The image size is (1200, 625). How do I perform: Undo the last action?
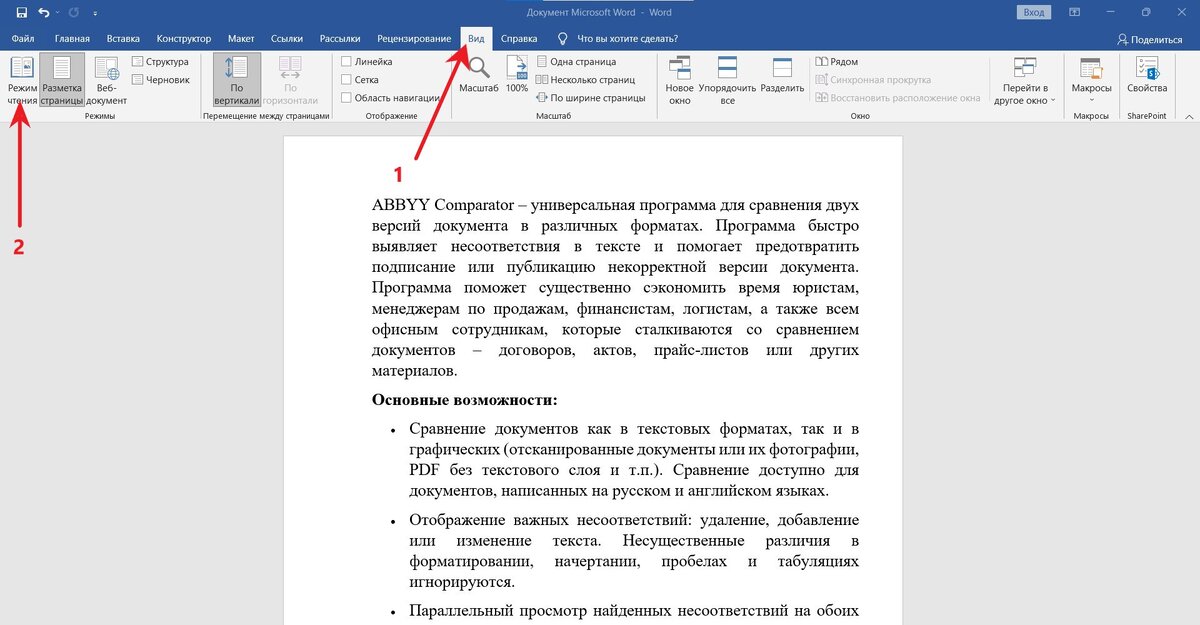coord(43,12)
